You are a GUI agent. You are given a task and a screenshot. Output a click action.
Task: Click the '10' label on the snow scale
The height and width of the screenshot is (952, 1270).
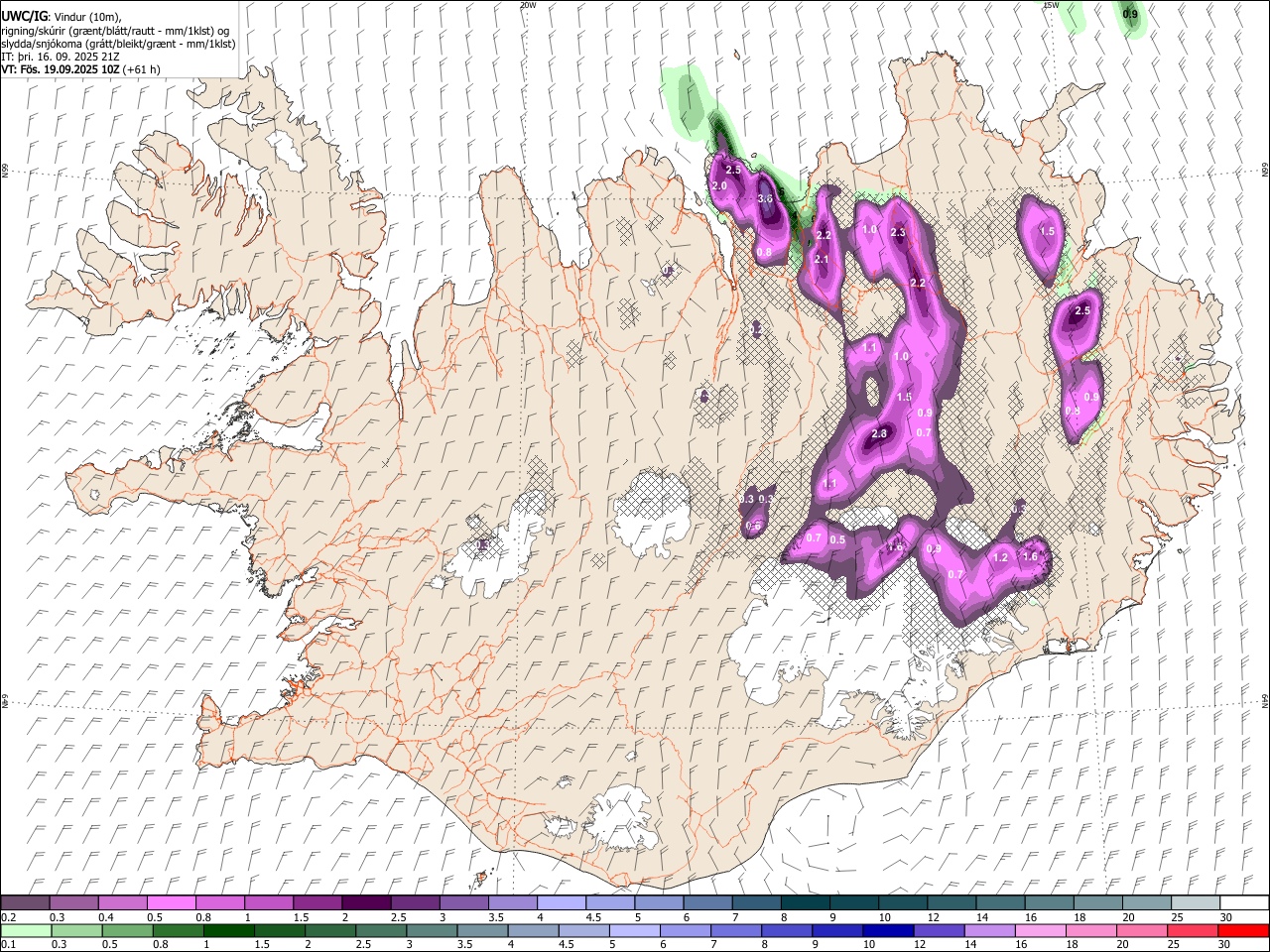pyautogui.click(x=883, y=917)
